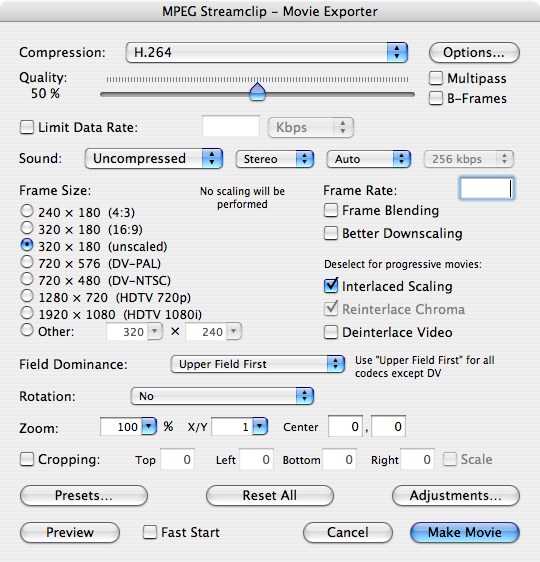
Task: Click the Reset All button
Action: (x=270, y=495)
